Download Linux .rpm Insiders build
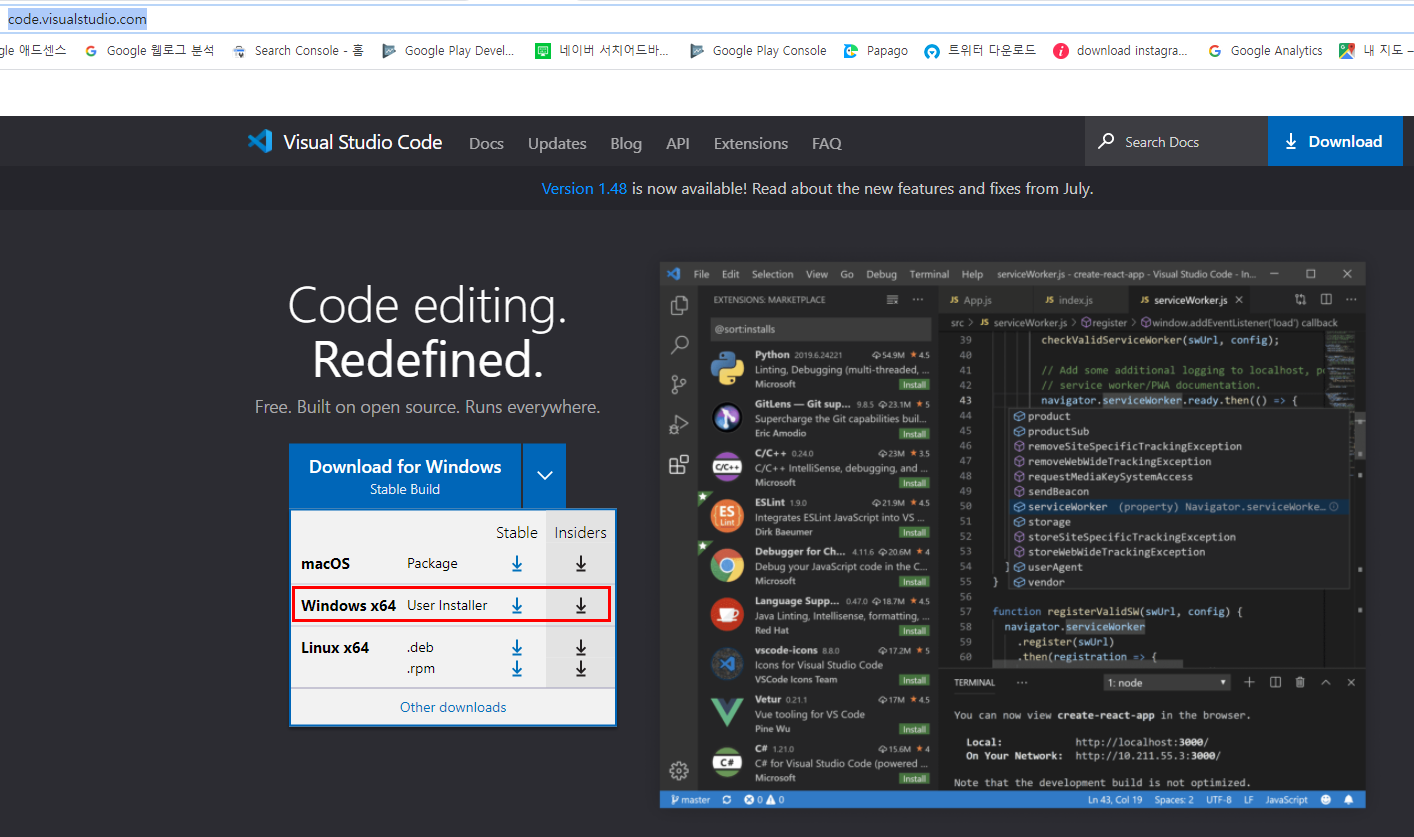Image resolution: width=1414 pixels, height=837 pixels. tap(581, 668)
